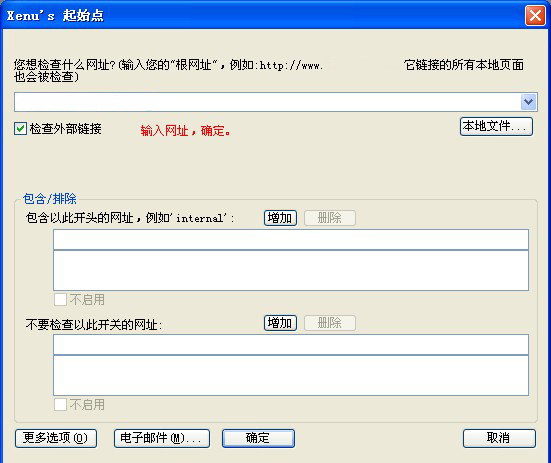
Task: Click 增加 for include URLs
Action: tap(280, 218)
